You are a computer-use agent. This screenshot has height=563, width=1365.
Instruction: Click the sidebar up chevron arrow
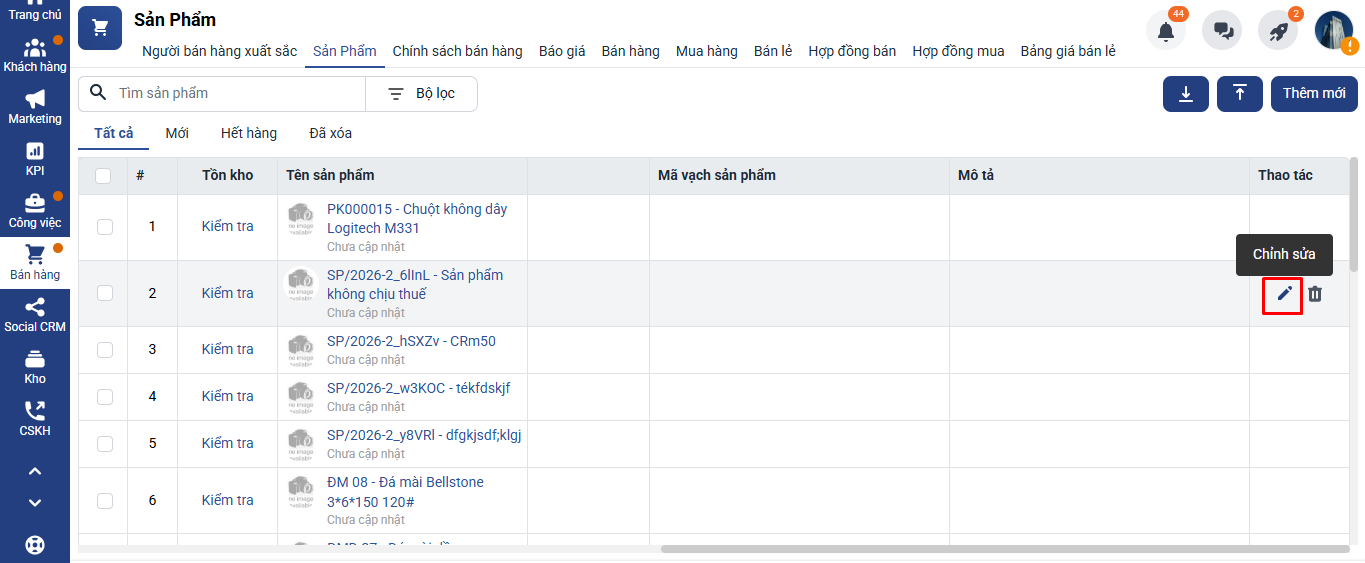coord(35,471)
